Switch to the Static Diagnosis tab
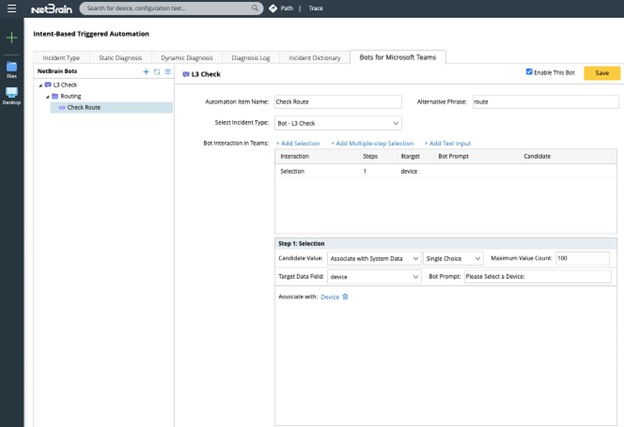The width and height of the screenshot is (624, 427). click(120, 58)
